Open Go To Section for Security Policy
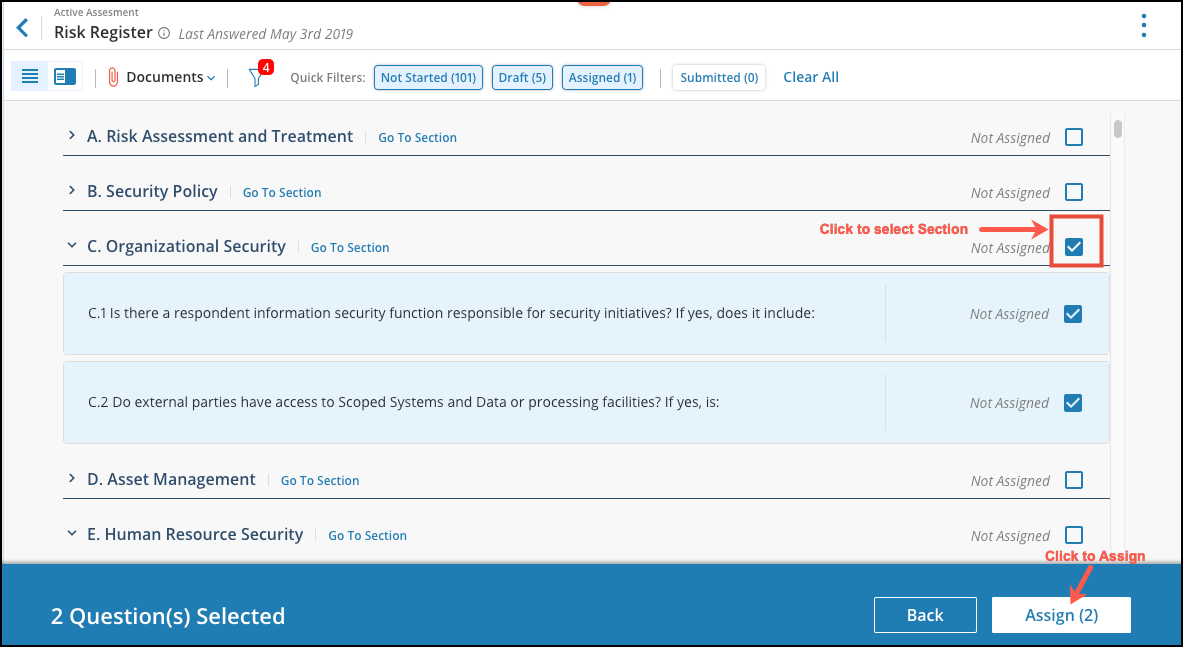This screenshot has height=647, width=1183. pos(281,192)
